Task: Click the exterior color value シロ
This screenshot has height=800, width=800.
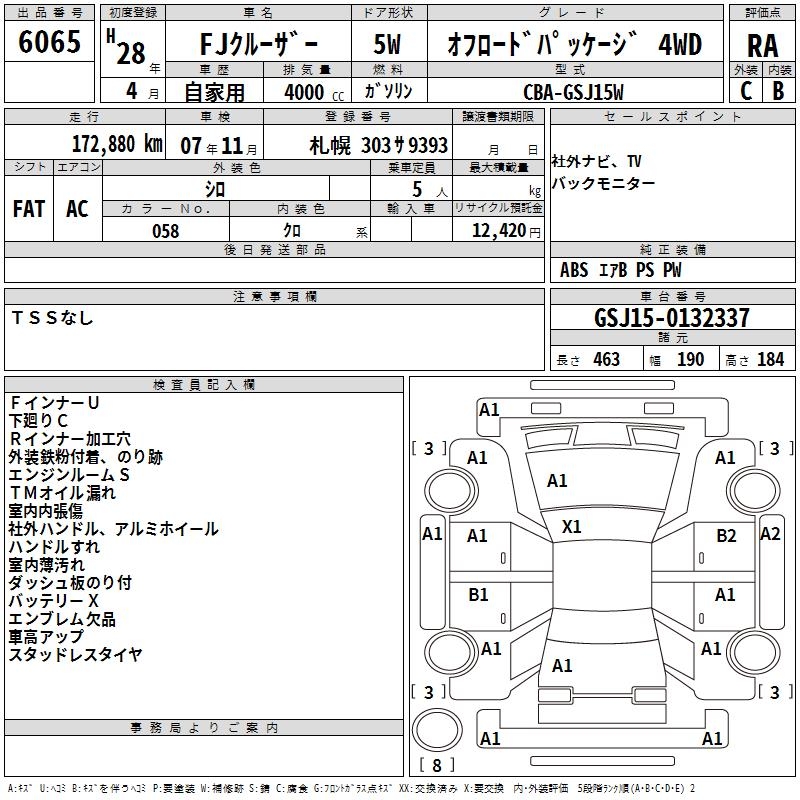Action: point(215,189)
